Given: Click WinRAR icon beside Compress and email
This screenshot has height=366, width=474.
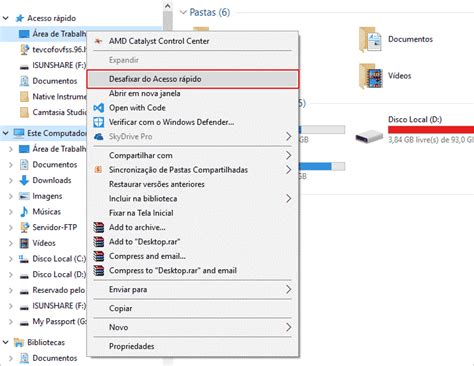Looking at the screenshot, I should tap(99, 256).
